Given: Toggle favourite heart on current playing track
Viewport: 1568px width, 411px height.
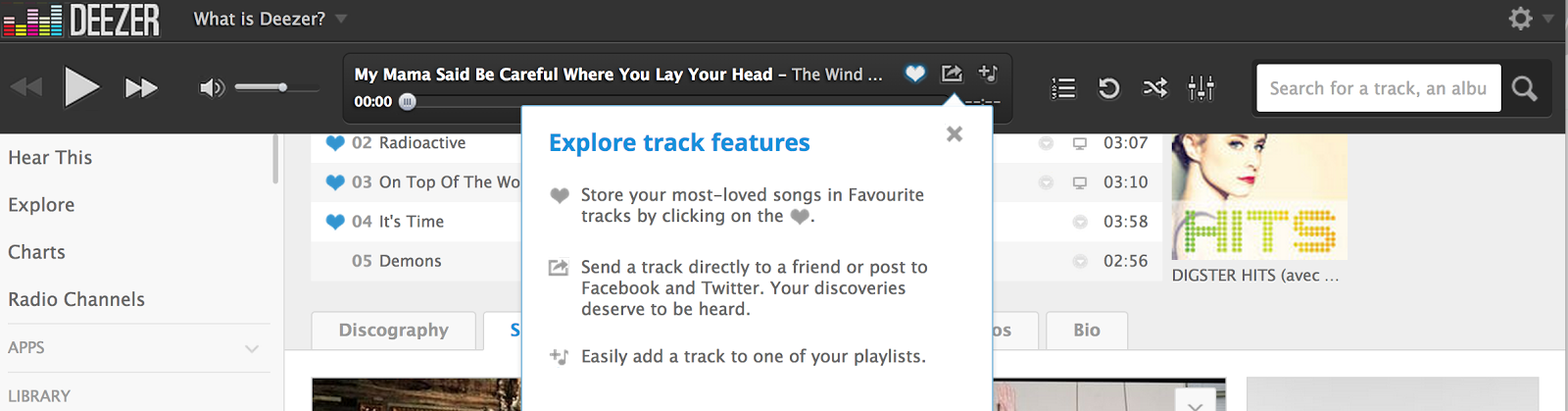Looking at the screenshot, I should (x=914, y=74).
